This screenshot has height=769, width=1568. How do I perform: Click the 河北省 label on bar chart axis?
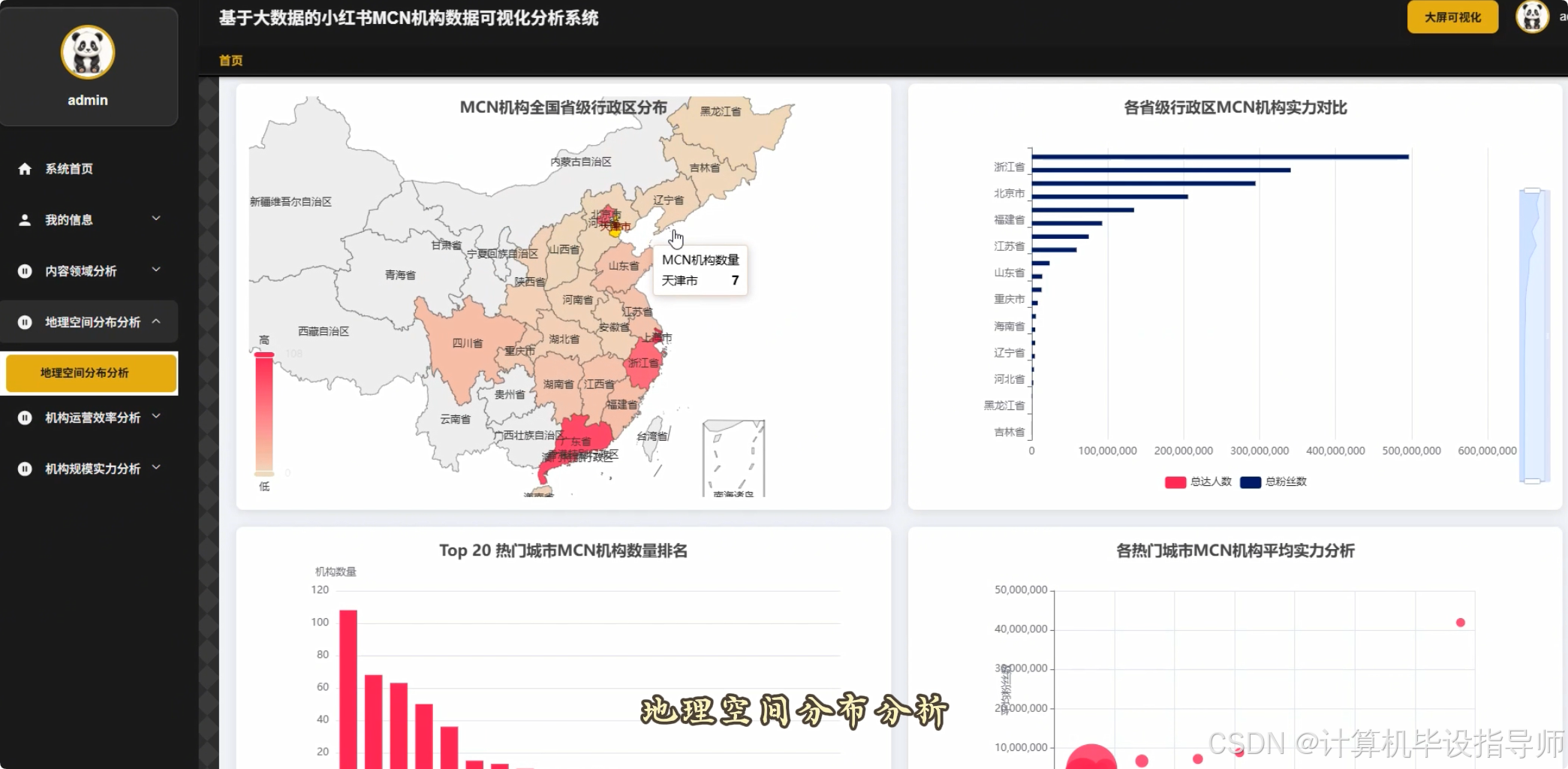[1009, 379]
